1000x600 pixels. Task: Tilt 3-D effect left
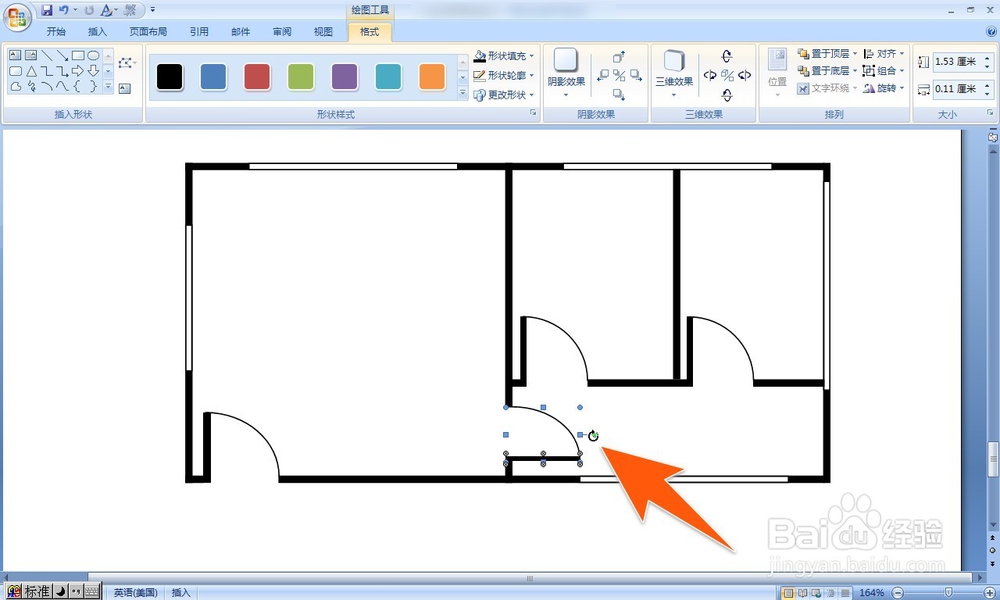710,75
